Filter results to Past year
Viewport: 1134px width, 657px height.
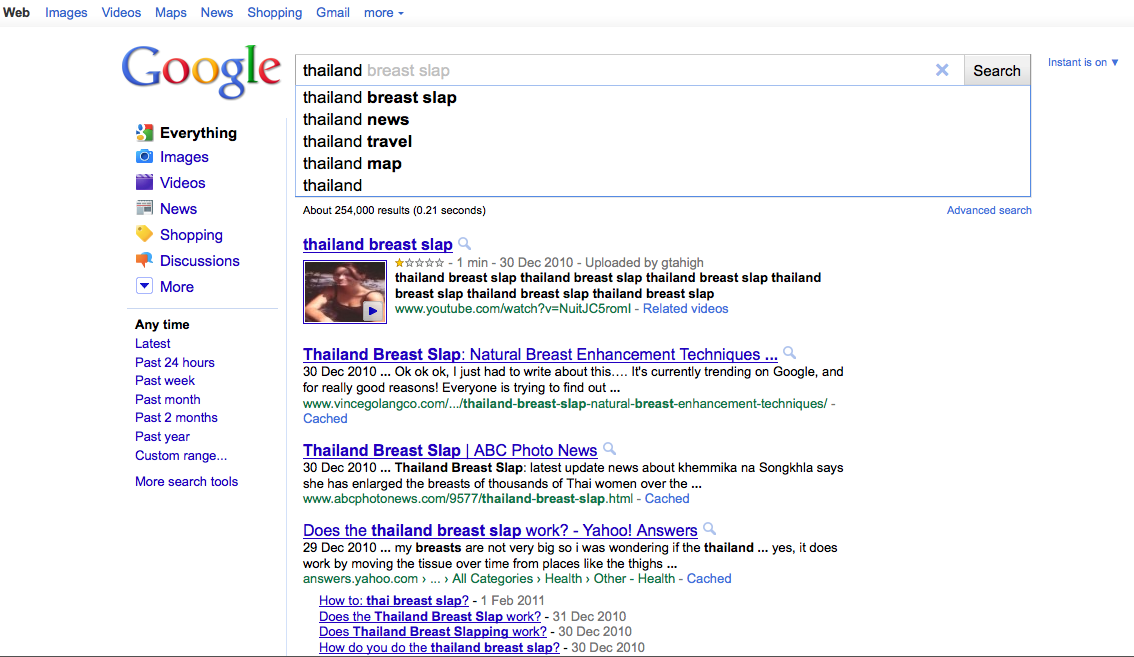tap(162, 436)
